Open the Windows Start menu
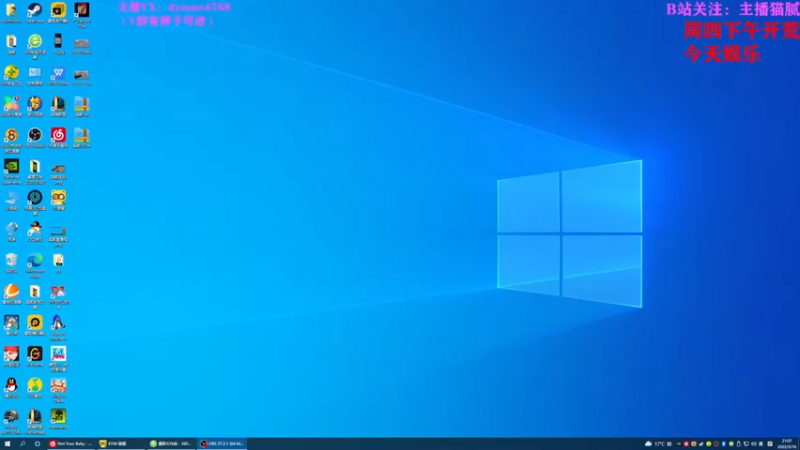This screenshot has width=800, height=450. click(7, 443)
